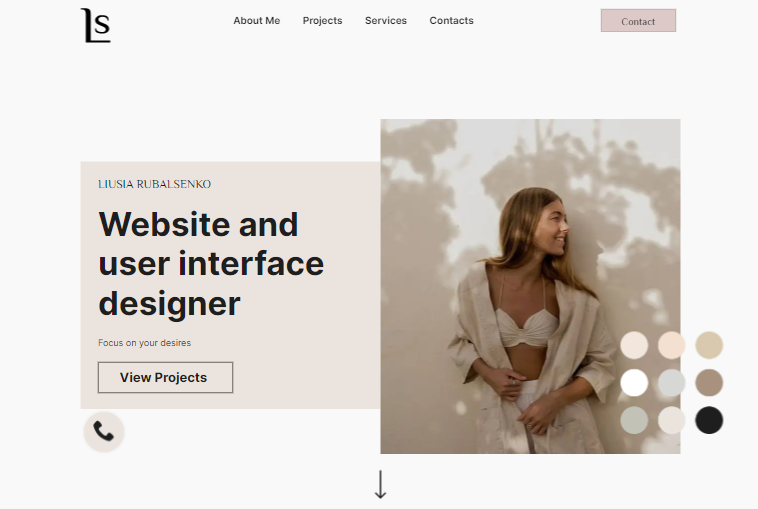The image size is (758, 509).
Task: Select the black color swatch
Action: point(709,420)
